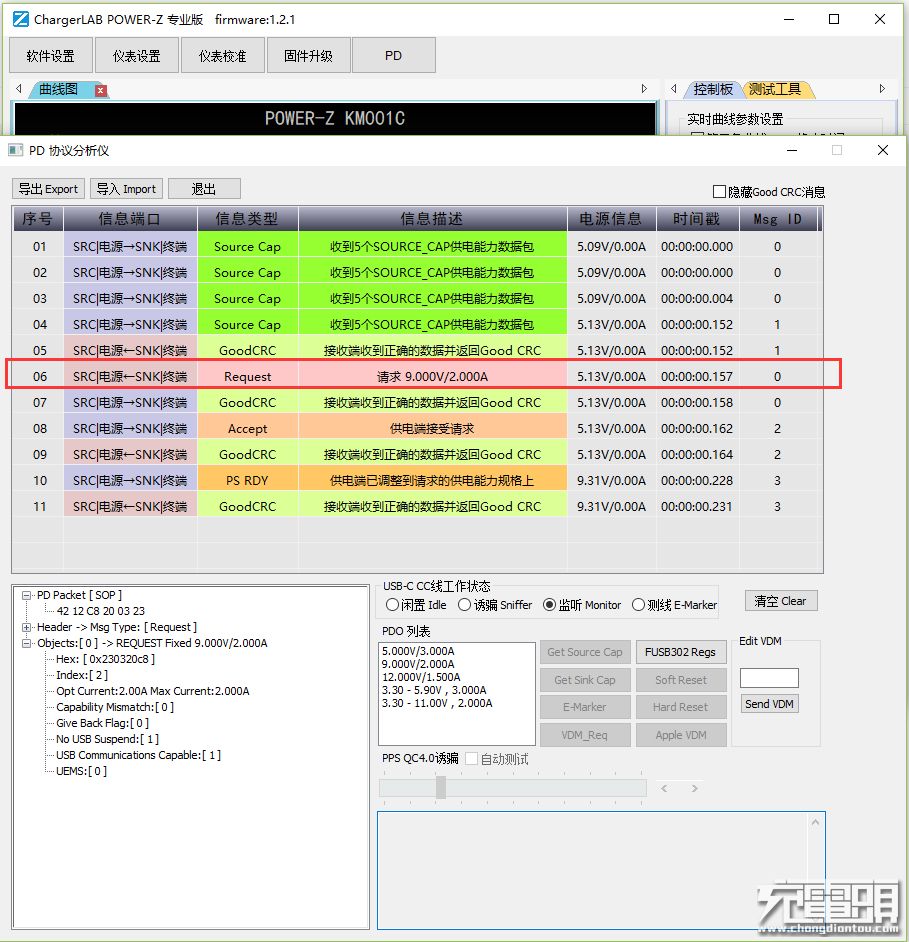Select PDO entry 5.000V/3.000A
The height and width of the screenshot is (942, 909).
pos(418,651)
